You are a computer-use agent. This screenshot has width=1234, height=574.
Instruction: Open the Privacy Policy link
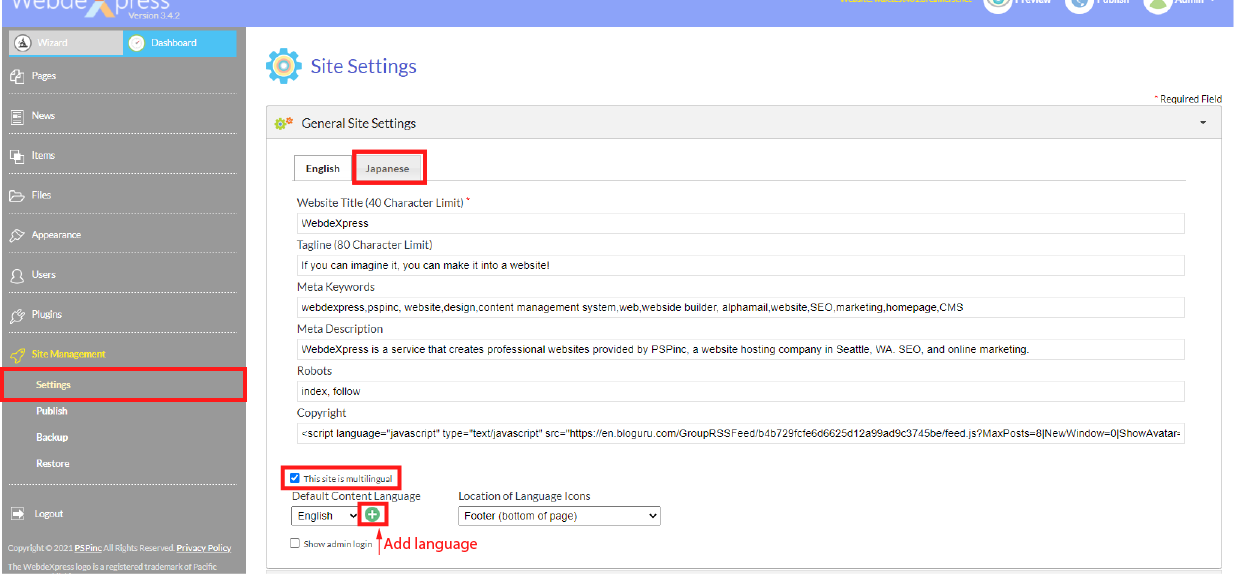click(x=204, y=548)
